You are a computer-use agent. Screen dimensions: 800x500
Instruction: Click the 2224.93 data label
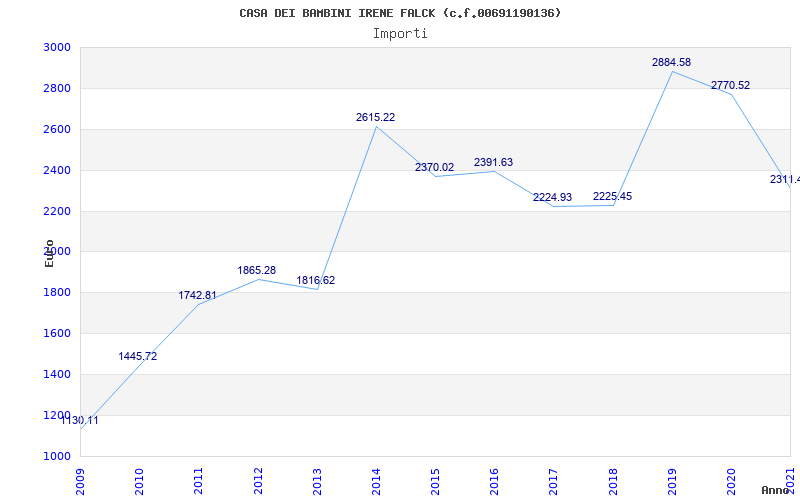point(553,197)
